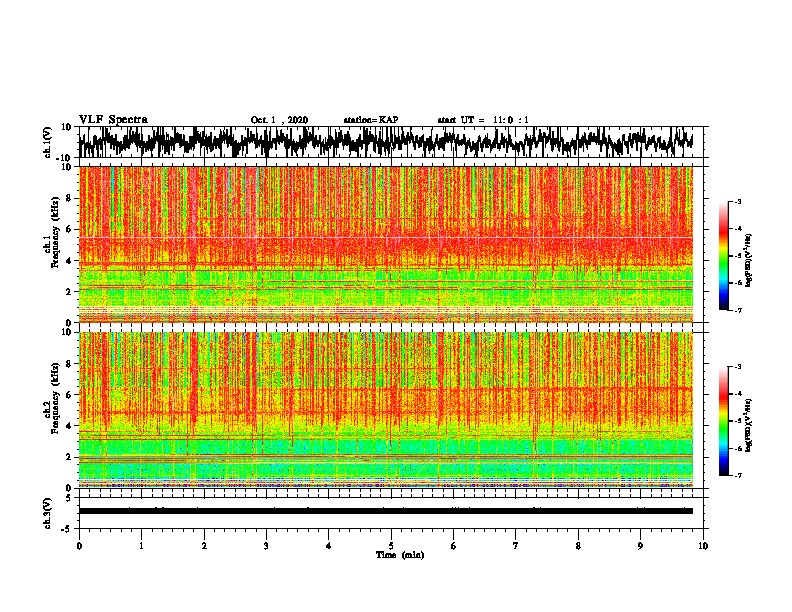Click the ch.1 spectrogram "8" kHz tick label
792x612 pixels.
pos(69,198)
